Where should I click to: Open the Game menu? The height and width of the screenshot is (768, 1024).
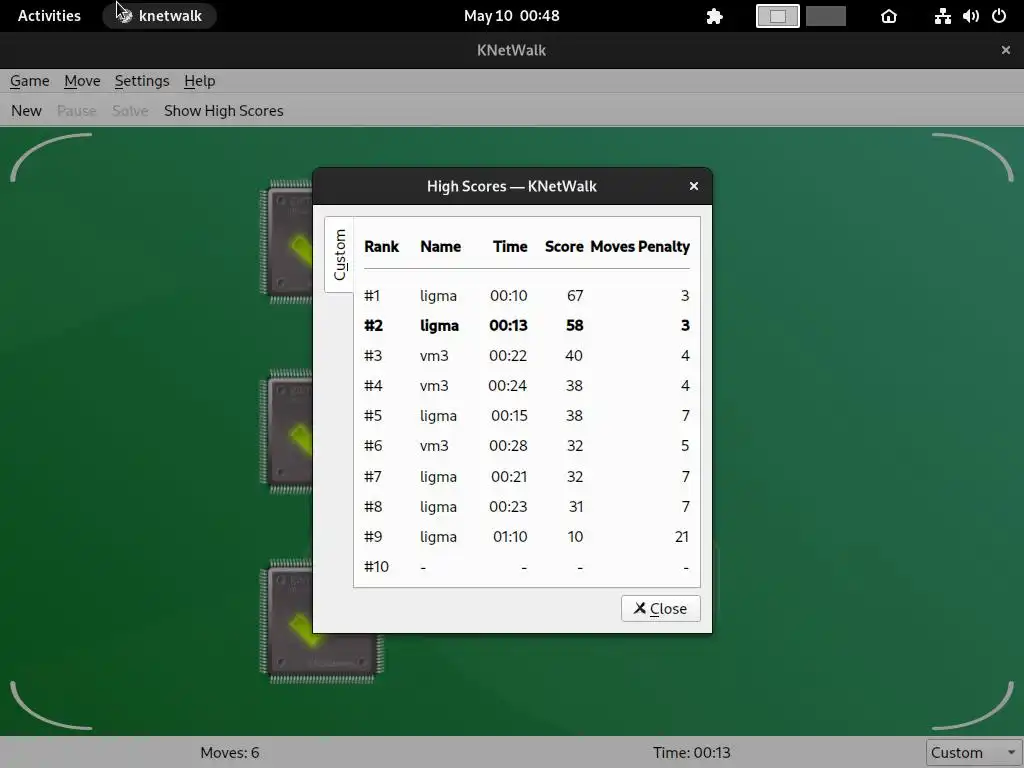click(x=29, y=81)
